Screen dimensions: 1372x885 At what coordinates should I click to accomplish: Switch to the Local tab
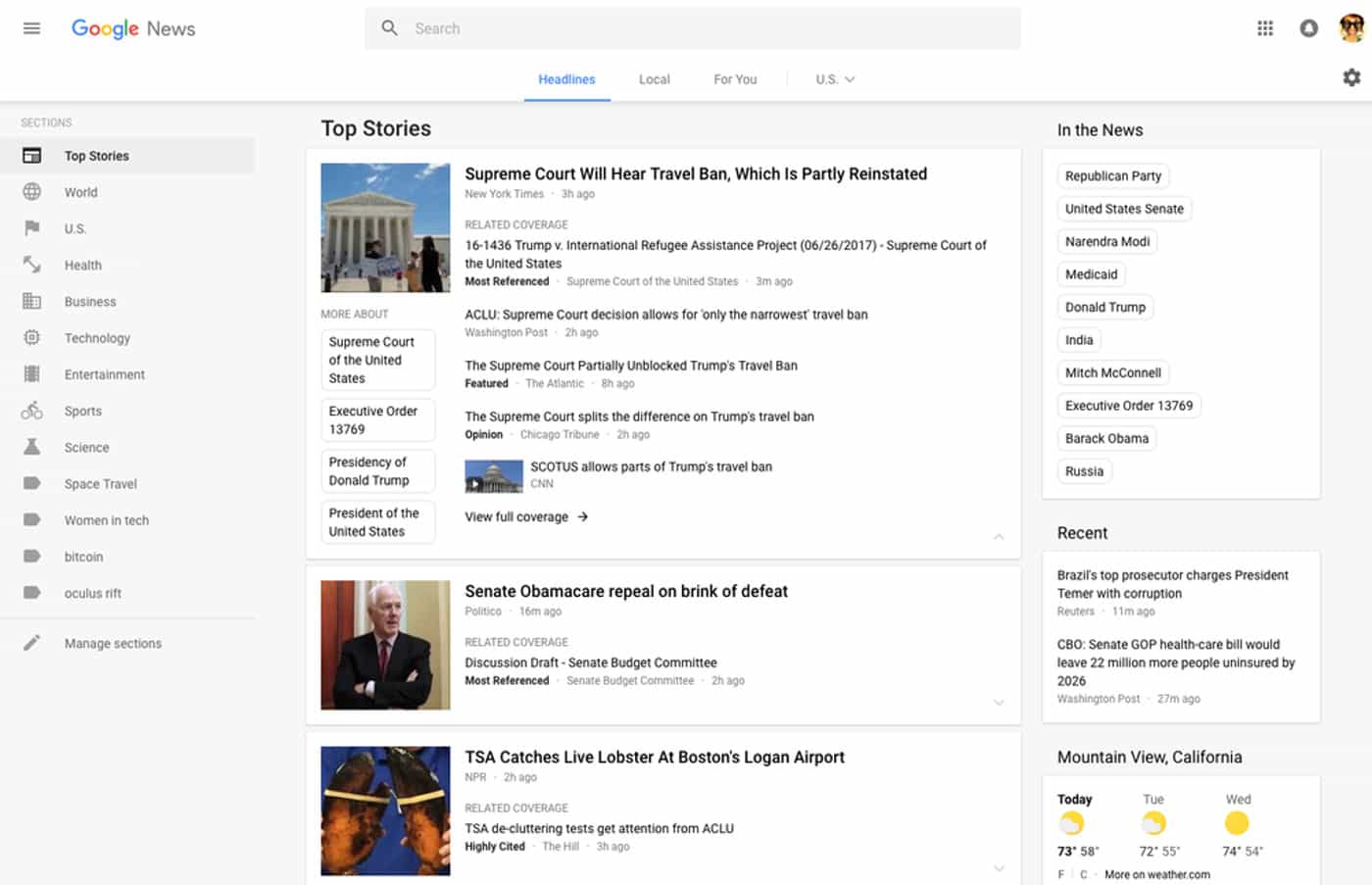pyautogui.click(x=654, y=79)
